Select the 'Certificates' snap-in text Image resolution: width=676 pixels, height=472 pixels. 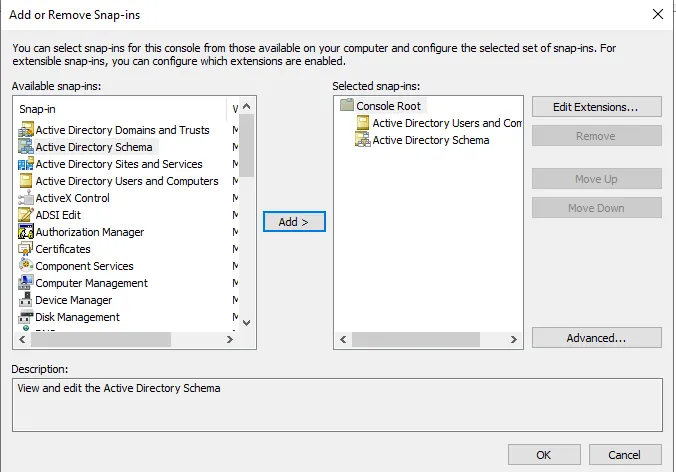pyautogui.click(x=63, y=249)
